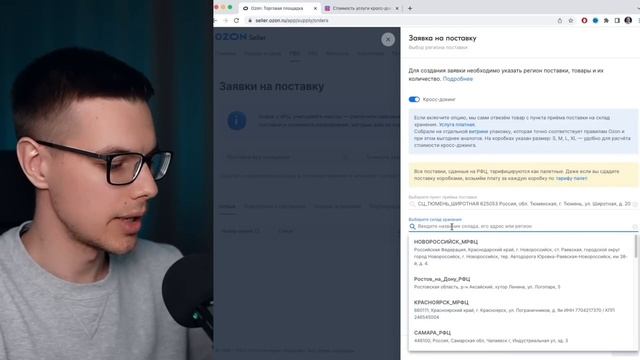Clear the acceptance point field icon
The height and width of the screenshot is (360, 640).
635,204
